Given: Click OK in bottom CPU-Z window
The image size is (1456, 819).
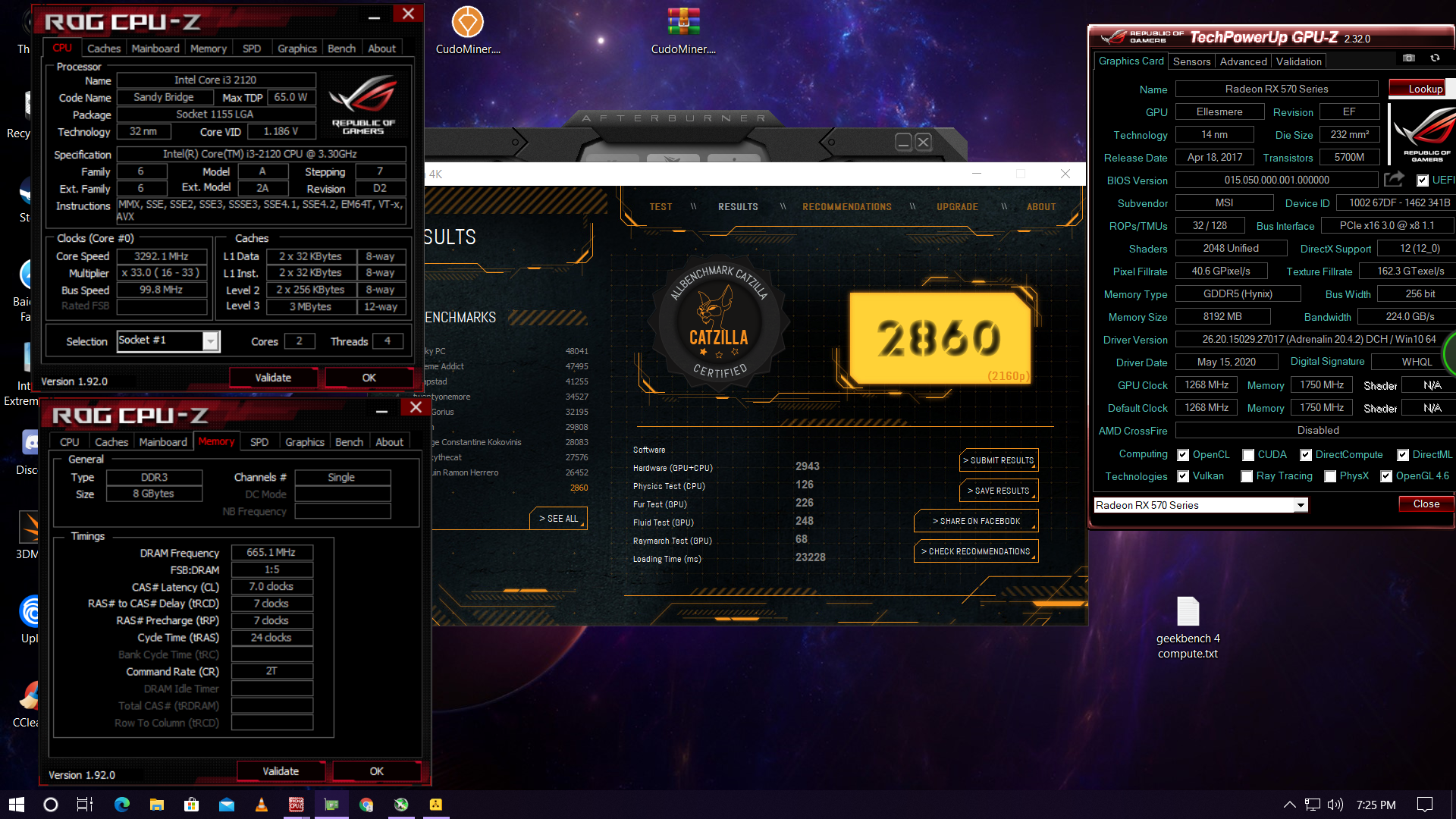Looking at the screenshot, I should (377, 771).
